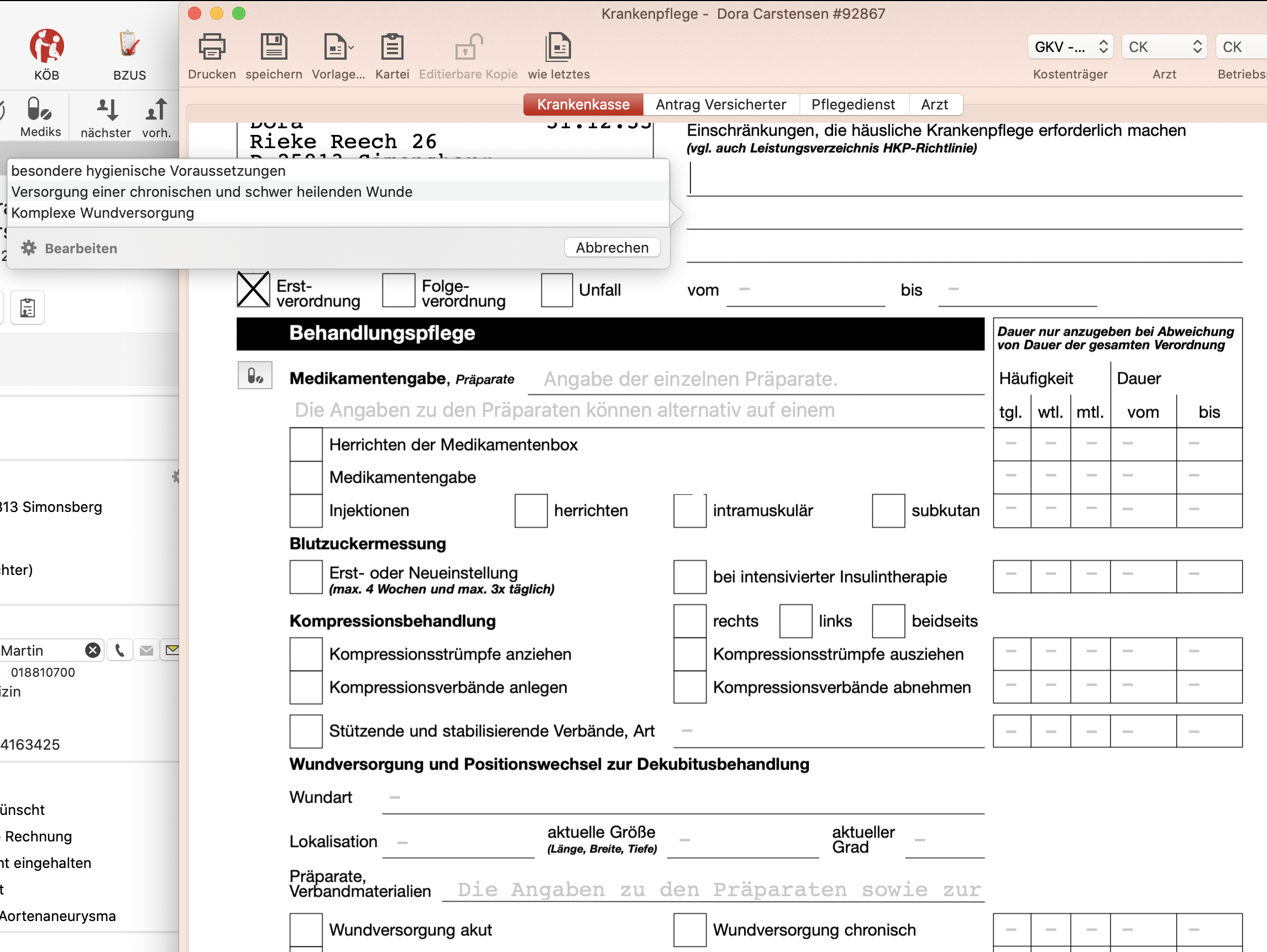
Task: Check the Unfall checkbox
Action: 557,290
